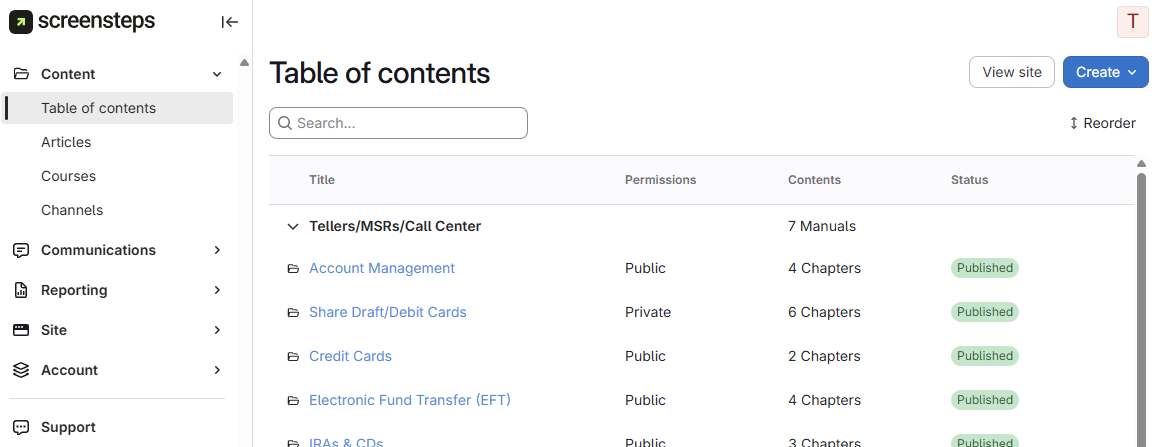Click the Communications chat icon
This screenshot has width=1158, height=447.
[21, 250]
